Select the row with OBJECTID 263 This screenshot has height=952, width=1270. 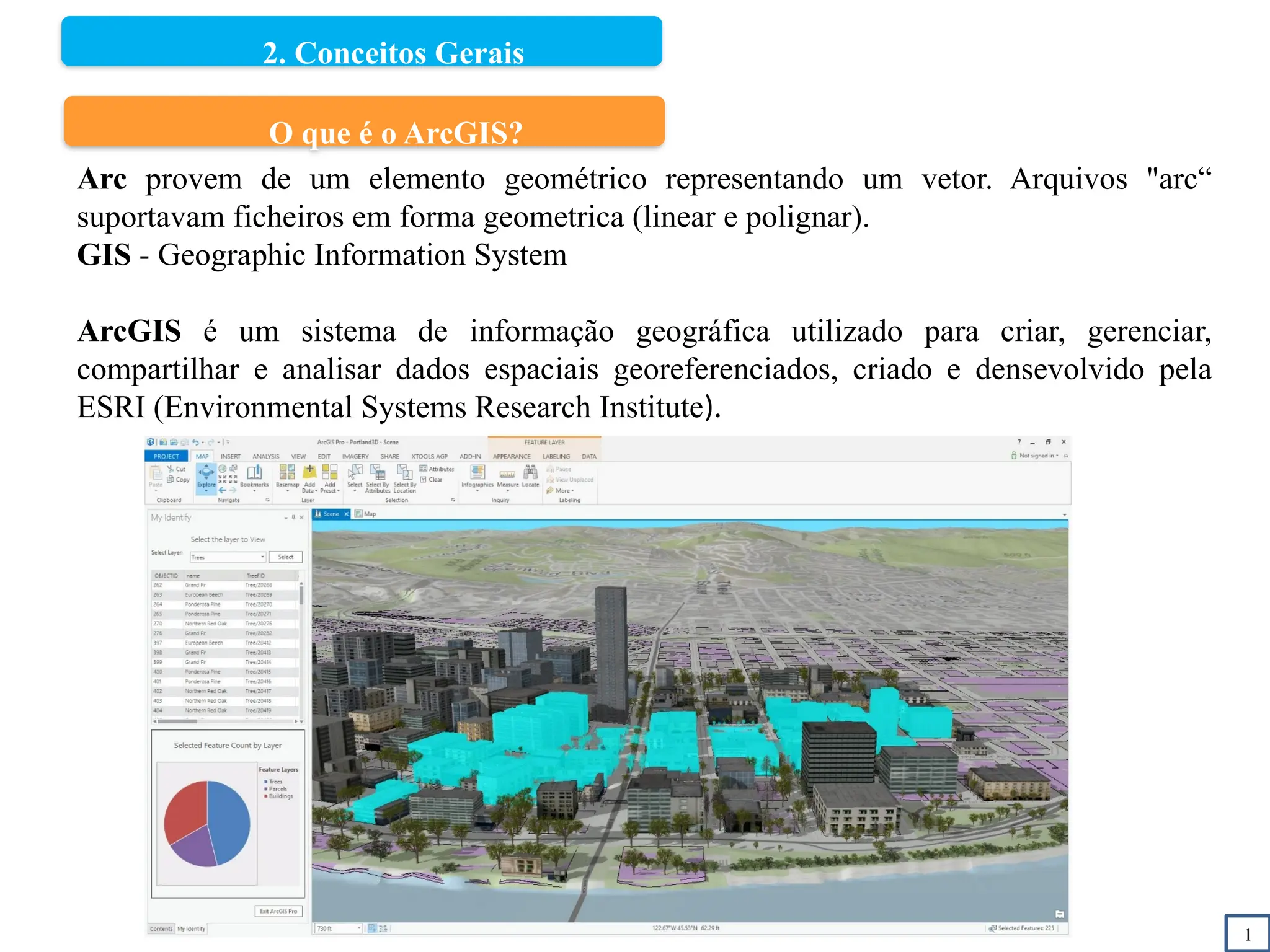[x=225, y=595]
